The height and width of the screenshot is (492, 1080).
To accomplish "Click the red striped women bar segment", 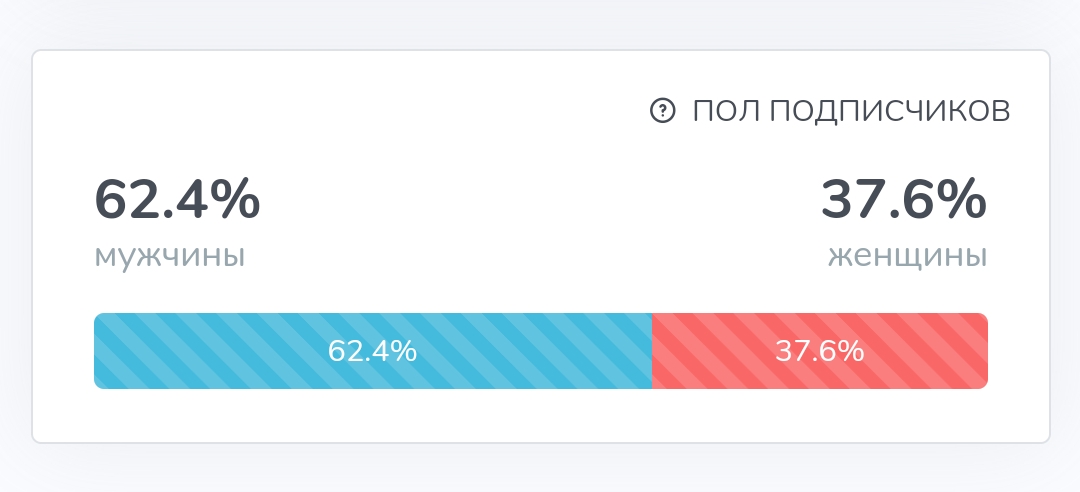I will [820, 351].
